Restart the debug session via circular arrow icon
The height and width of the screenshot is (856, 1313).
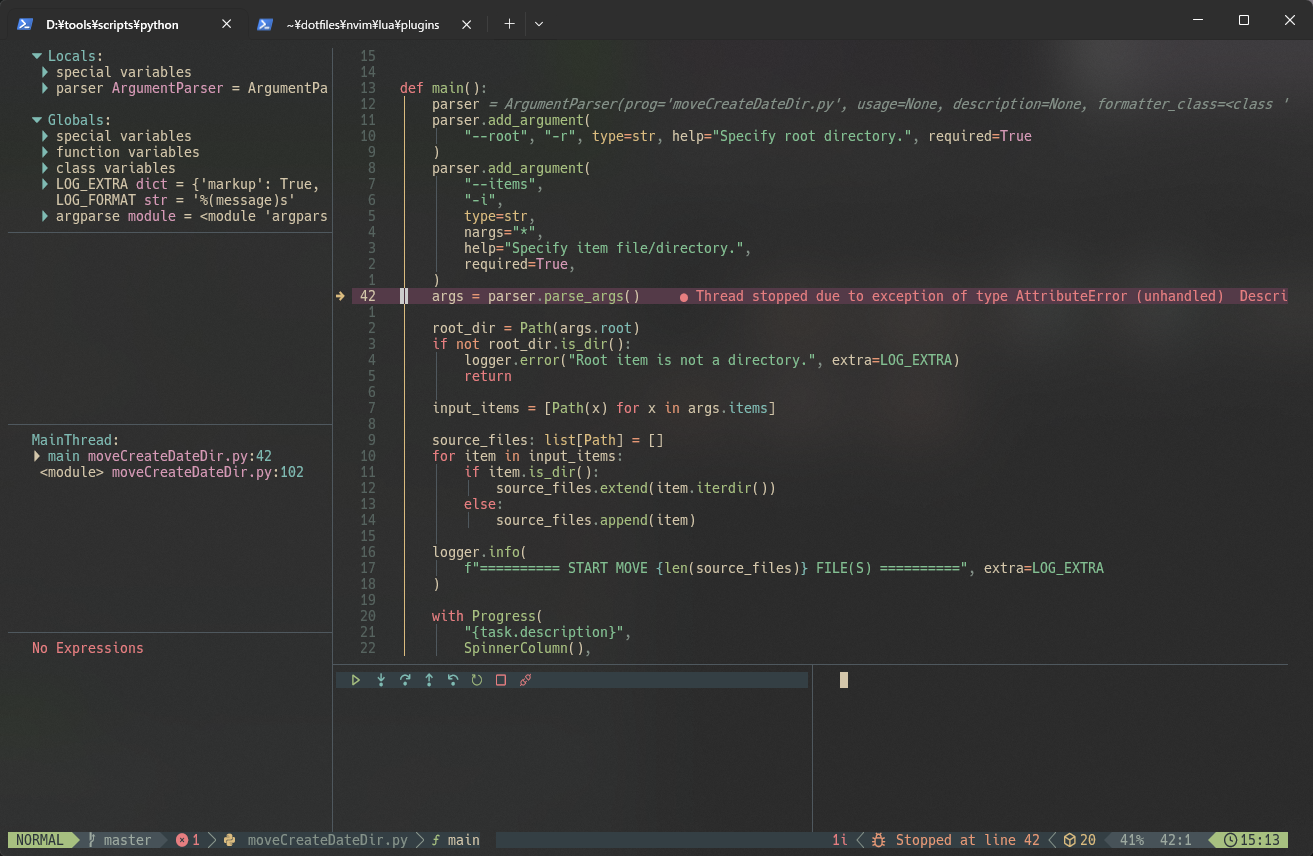[x=477, y=679]
